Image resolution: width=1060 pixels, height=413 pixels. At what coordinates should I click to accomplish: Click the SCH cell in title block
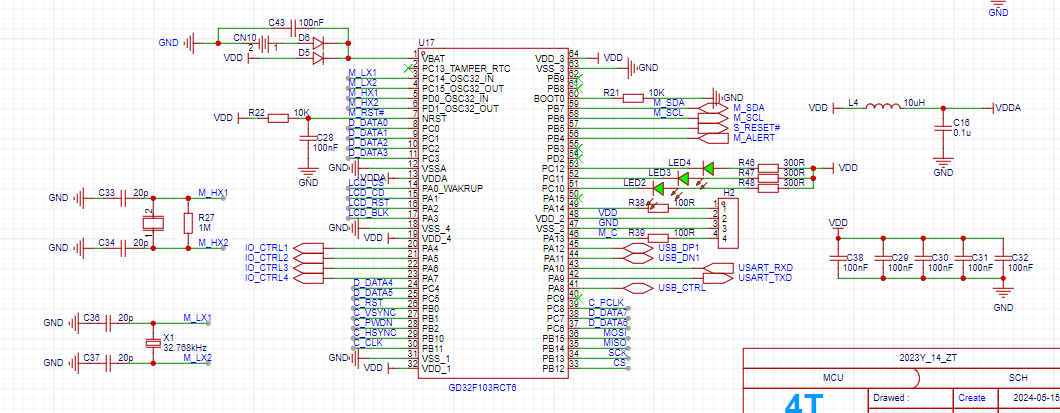(x=1018, y=378)
